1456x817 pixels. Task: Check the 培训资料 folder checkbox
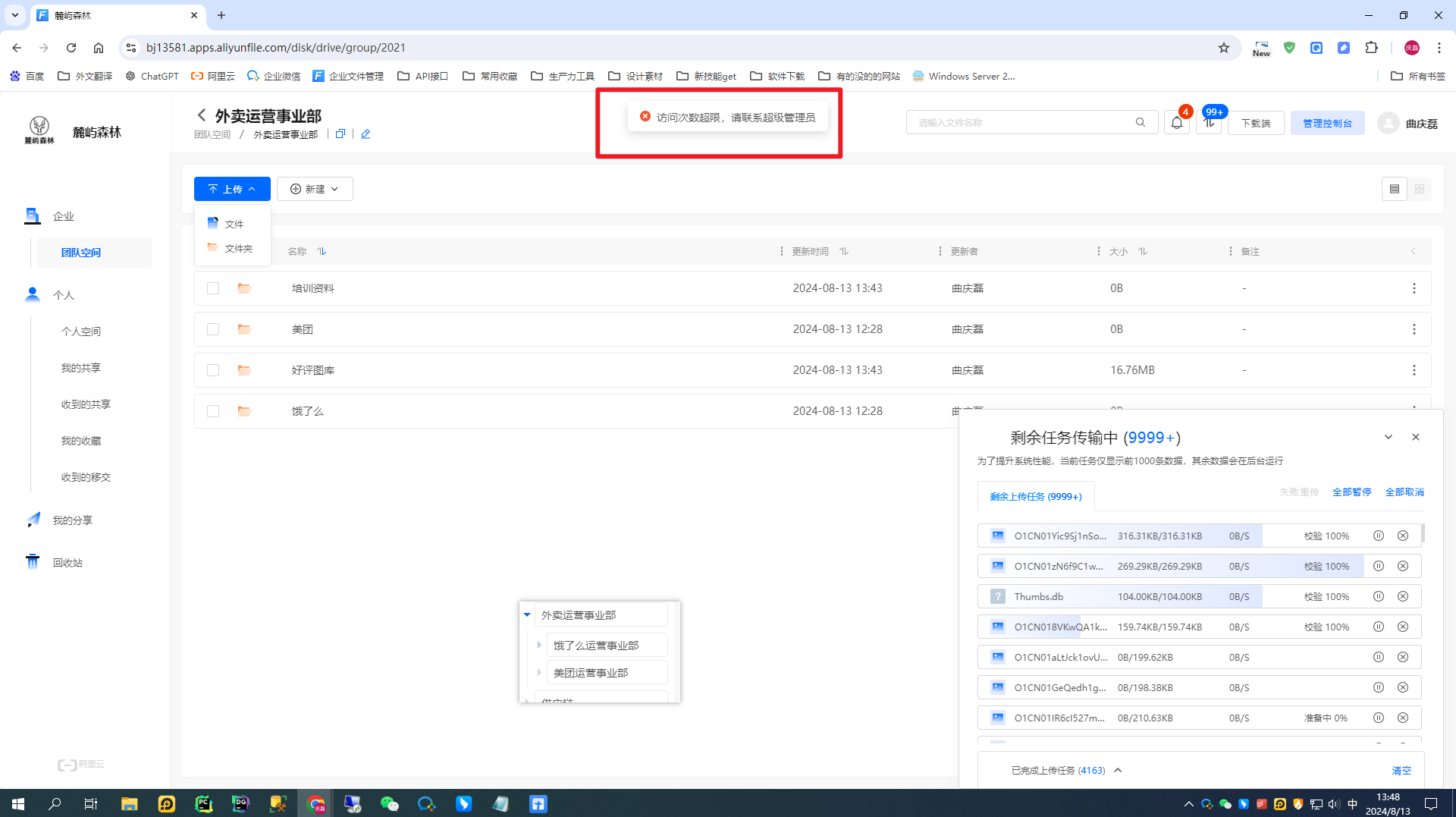point(213,288)
